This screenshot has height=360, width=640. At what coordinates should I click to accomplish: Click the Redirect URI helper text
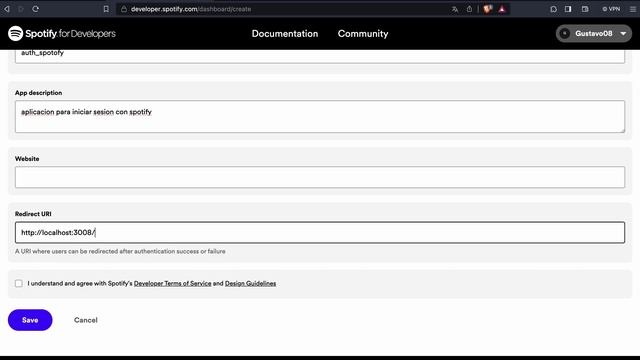(x=120, y=251)
